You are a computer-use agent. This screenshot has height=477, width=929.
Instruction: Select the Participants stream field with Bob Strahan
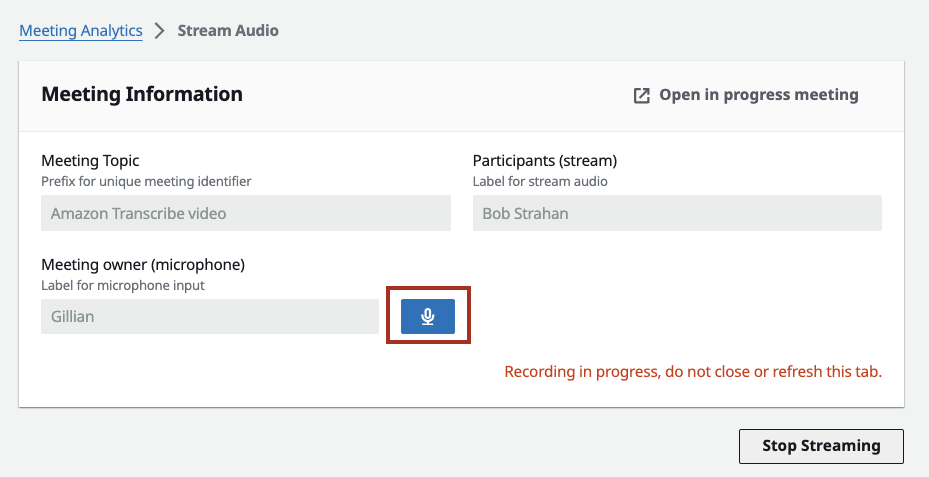(x=677, y=213)
